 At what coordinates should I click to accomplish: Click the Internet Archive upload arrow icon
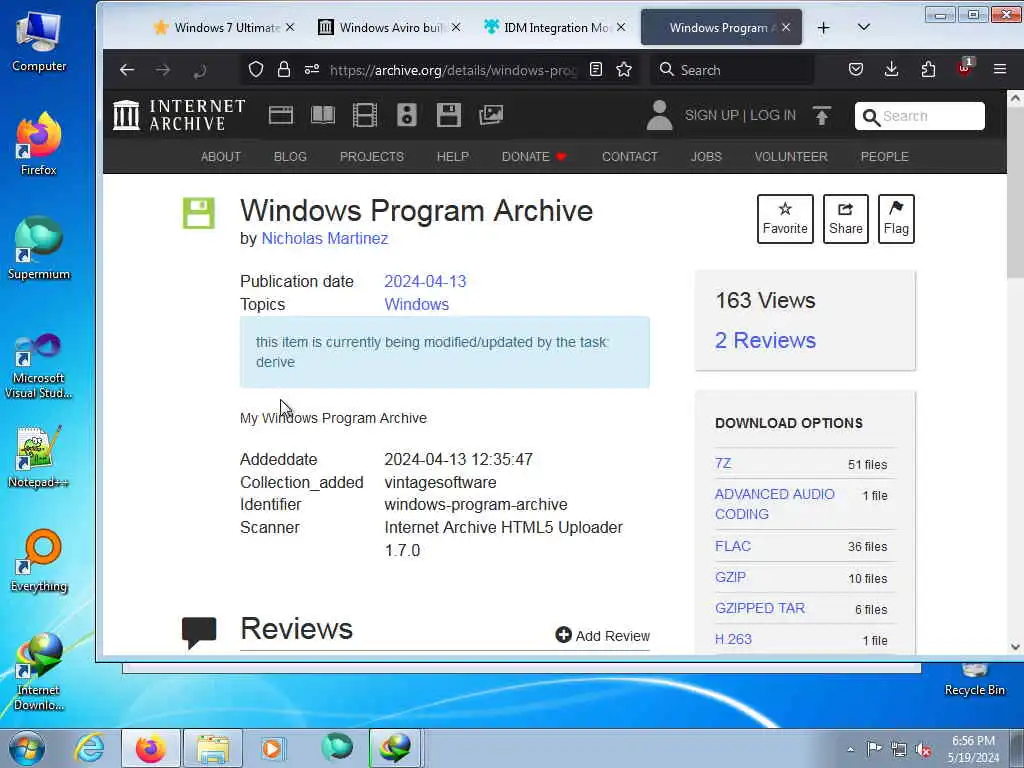[x=822, y=116]
